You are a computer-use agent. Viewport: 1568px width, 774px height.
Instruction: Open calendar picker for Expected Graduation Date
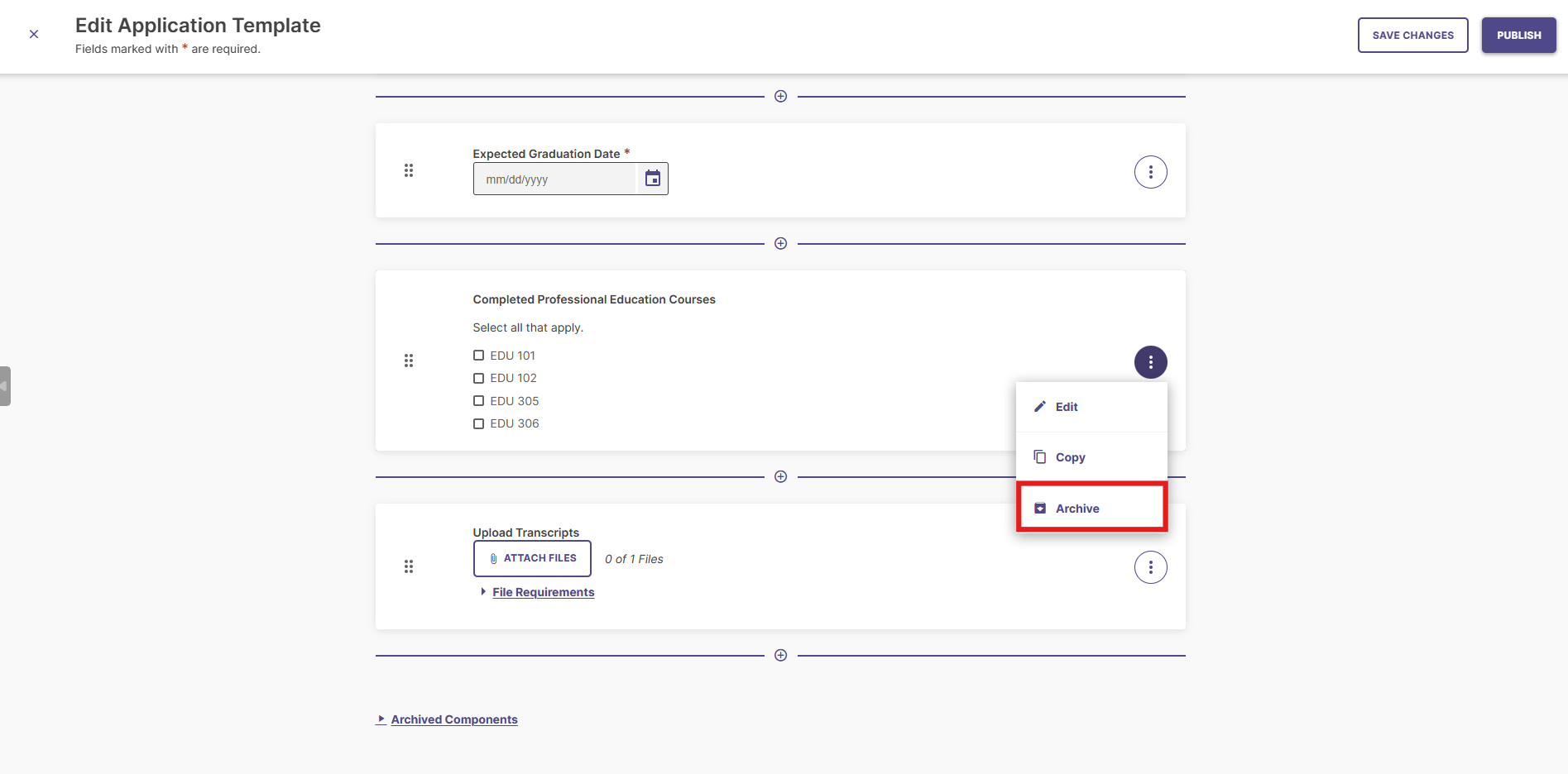(653, 179)
